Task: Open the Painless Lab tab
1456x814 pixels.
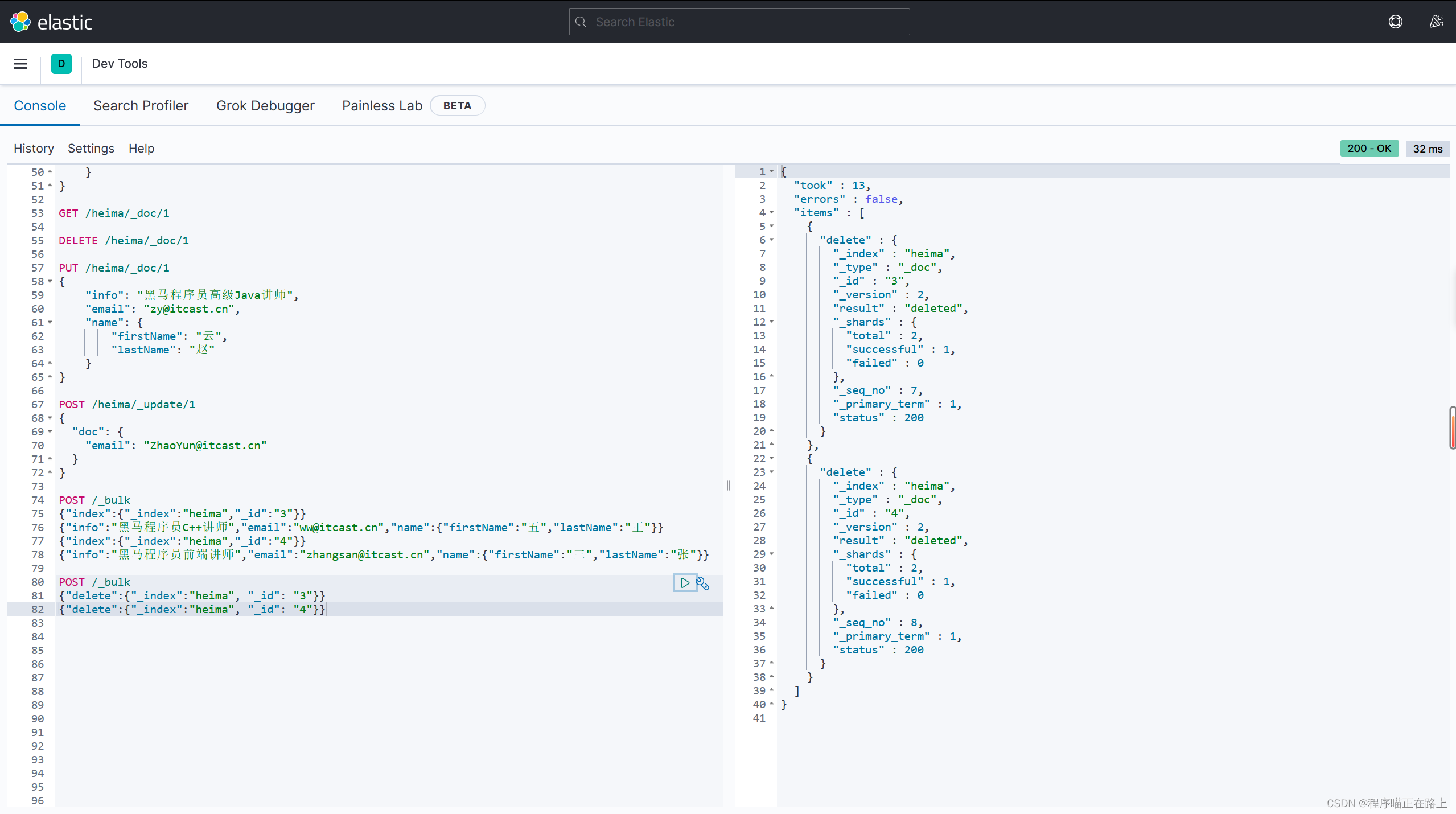Action: [x=382, y=106]
